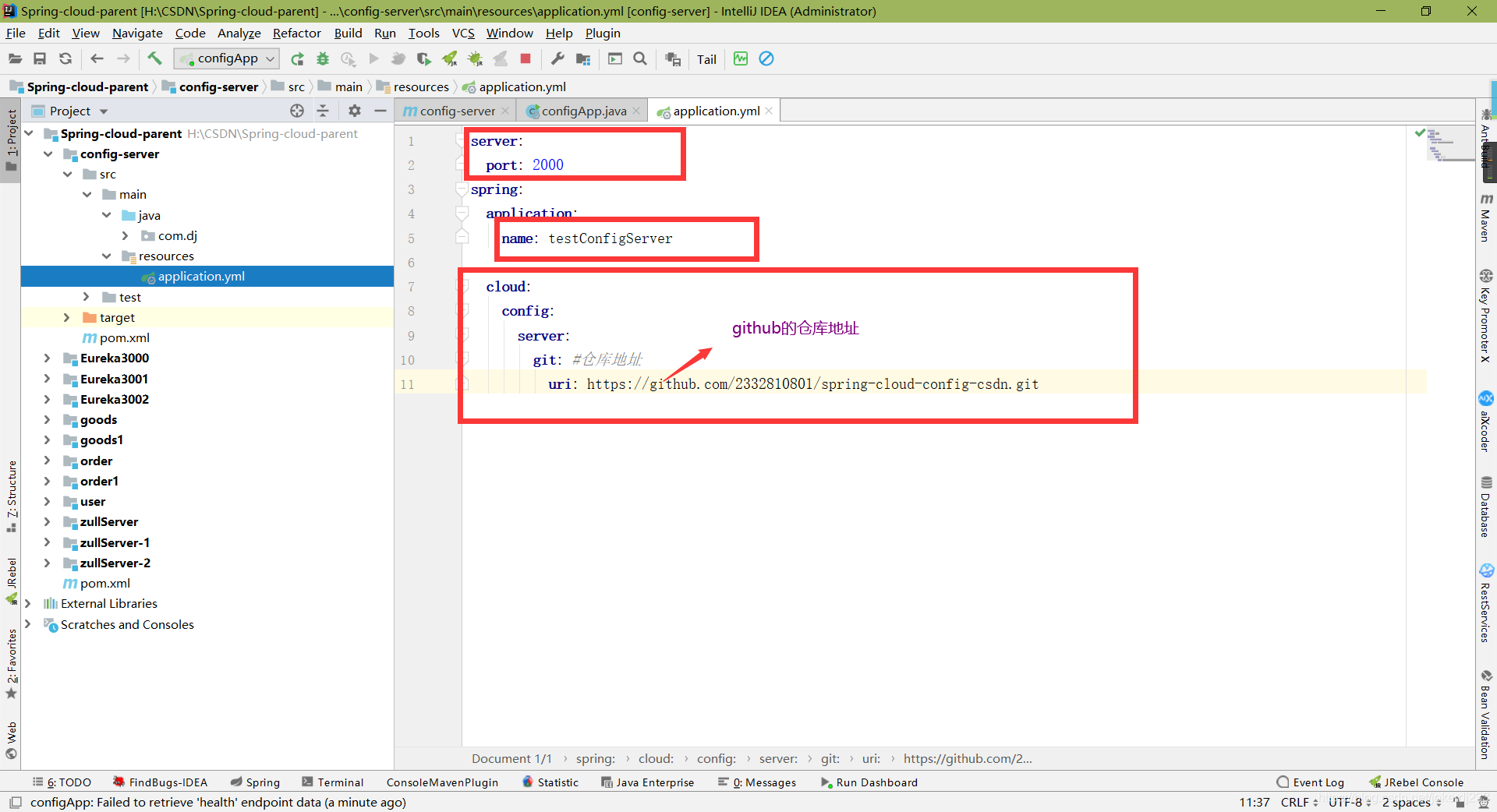The height and width of the screenshot is (812, 1497).
Task: Expand the com.dj package
Action: [126, 235]
